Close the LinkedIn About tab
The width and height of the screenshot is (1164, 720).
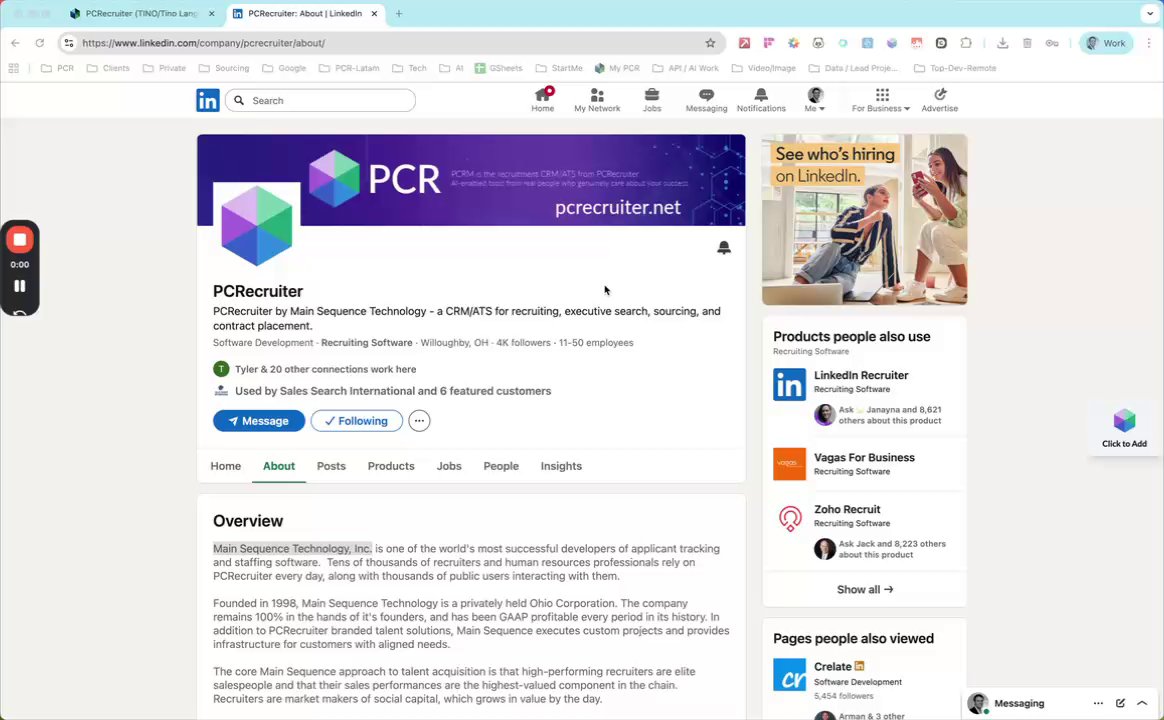(x=374, y=13)
